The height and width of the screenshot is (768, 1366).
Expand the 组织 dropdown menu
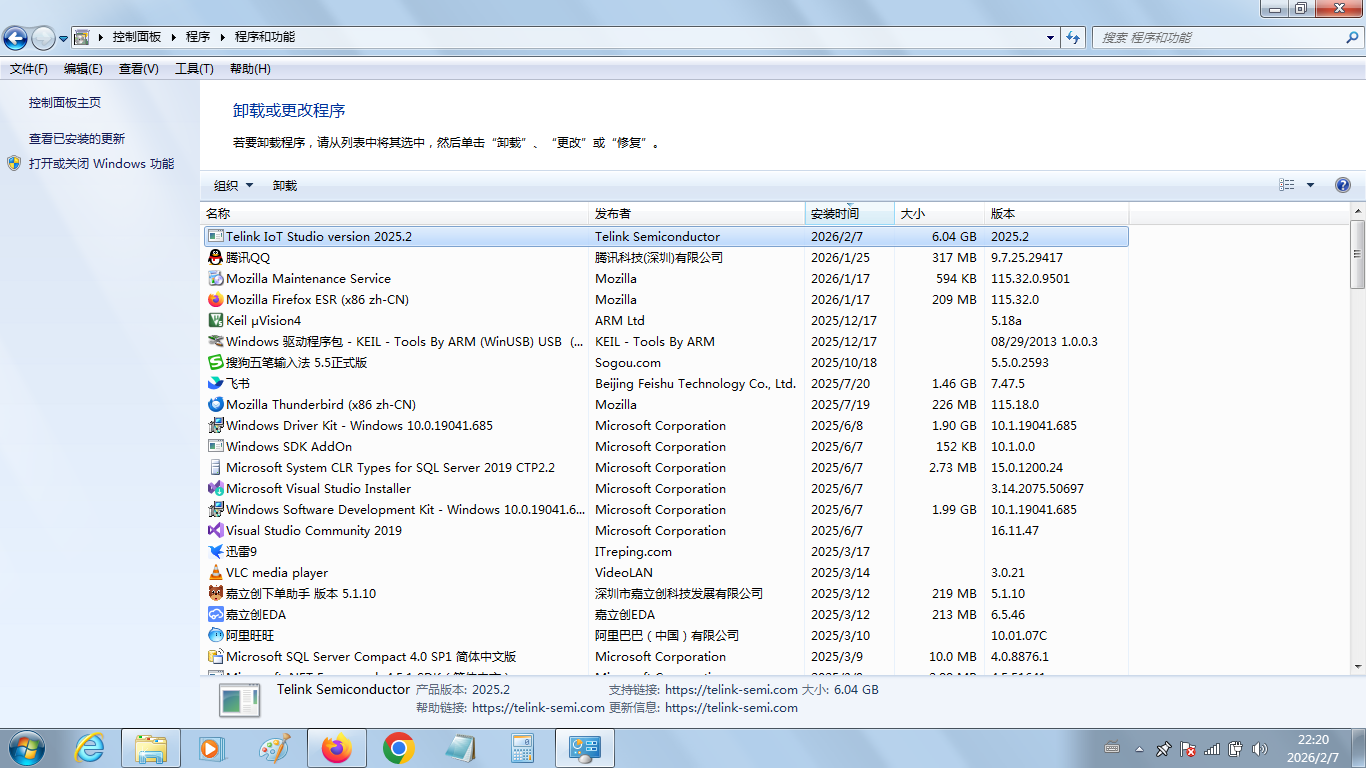tap(233, 186)
